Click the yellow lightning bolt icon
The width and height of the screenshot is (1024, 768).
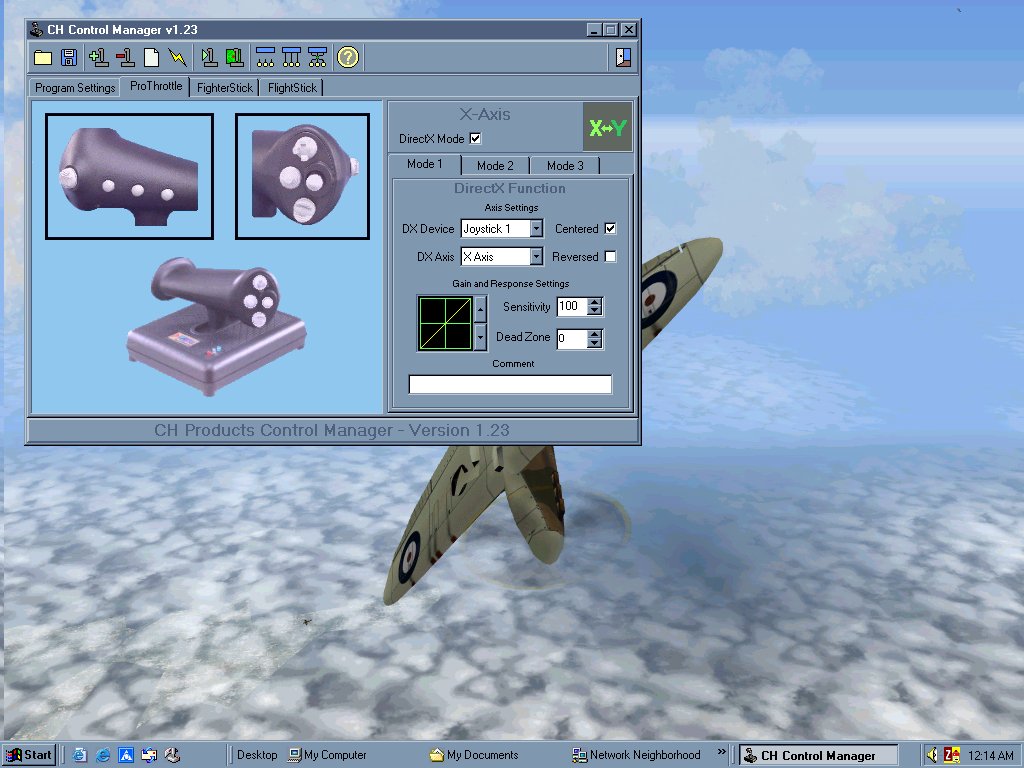tap(177, 57)
